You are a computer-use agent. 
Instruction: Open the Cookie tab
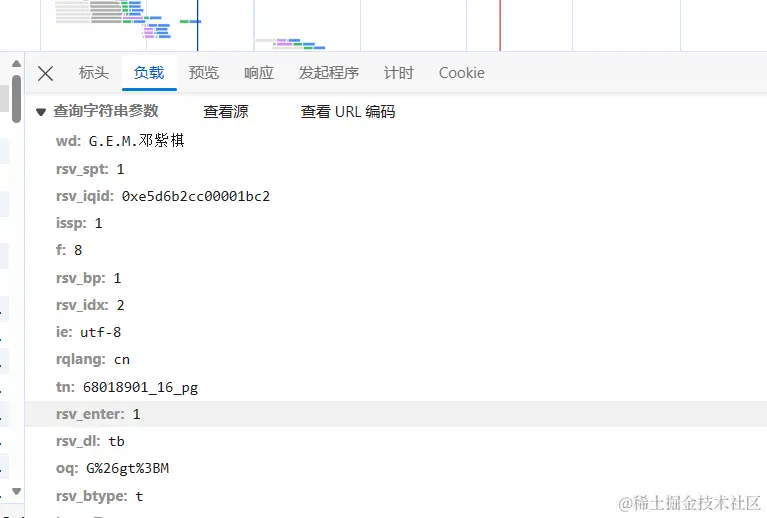tap(462, 73)
